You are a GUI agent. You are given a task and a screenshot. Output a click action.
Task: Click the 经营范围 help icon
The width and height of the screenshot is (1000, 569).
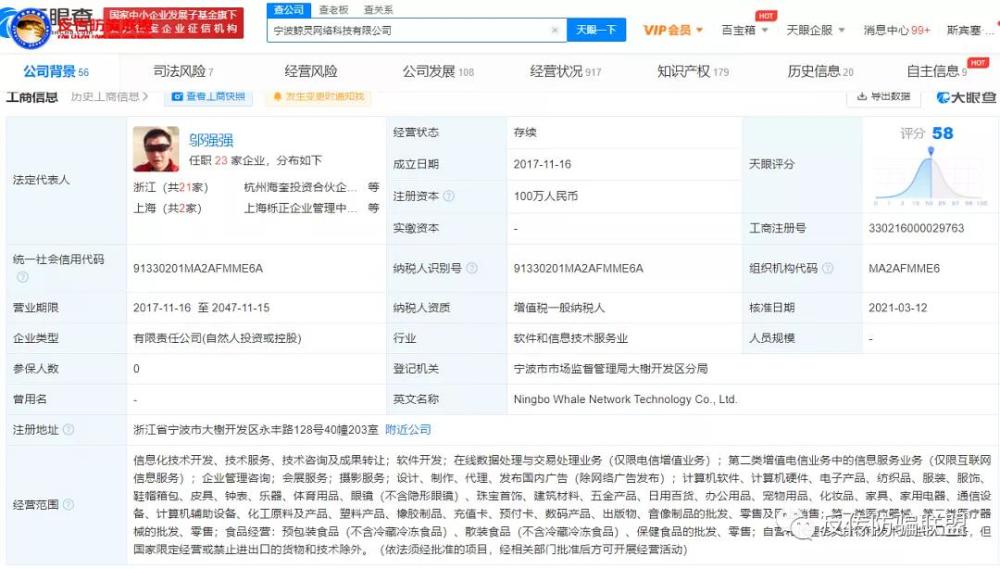coord(68,505)
